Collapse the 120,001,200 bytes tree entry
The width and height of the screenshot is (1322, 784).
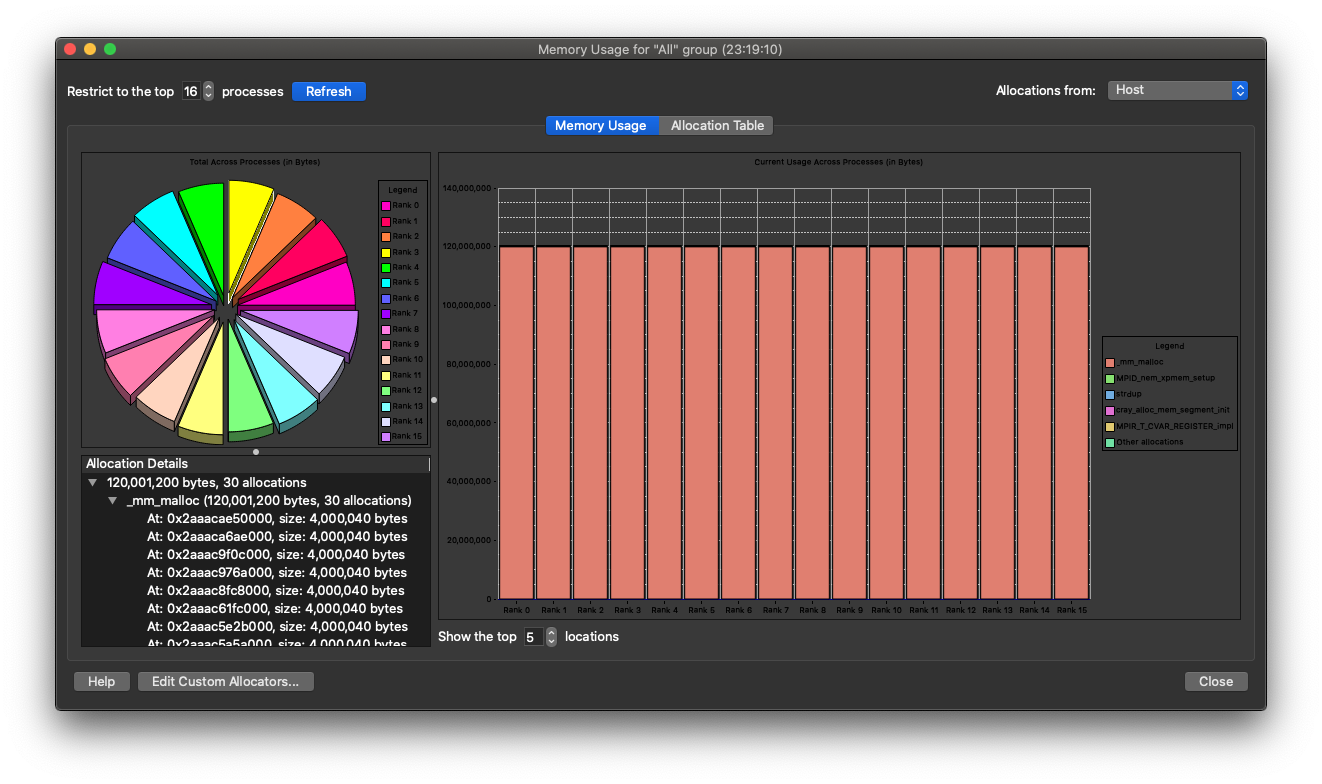pos(93,482)
